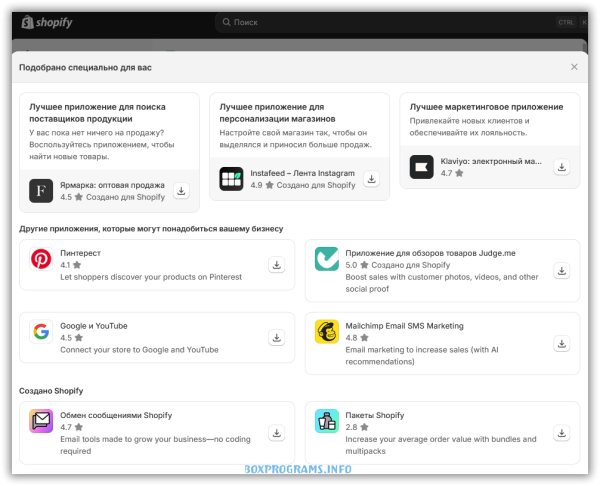Close the Подобрано специально для вас dialog
Screen dimensions: 600x486
point(574,67)
